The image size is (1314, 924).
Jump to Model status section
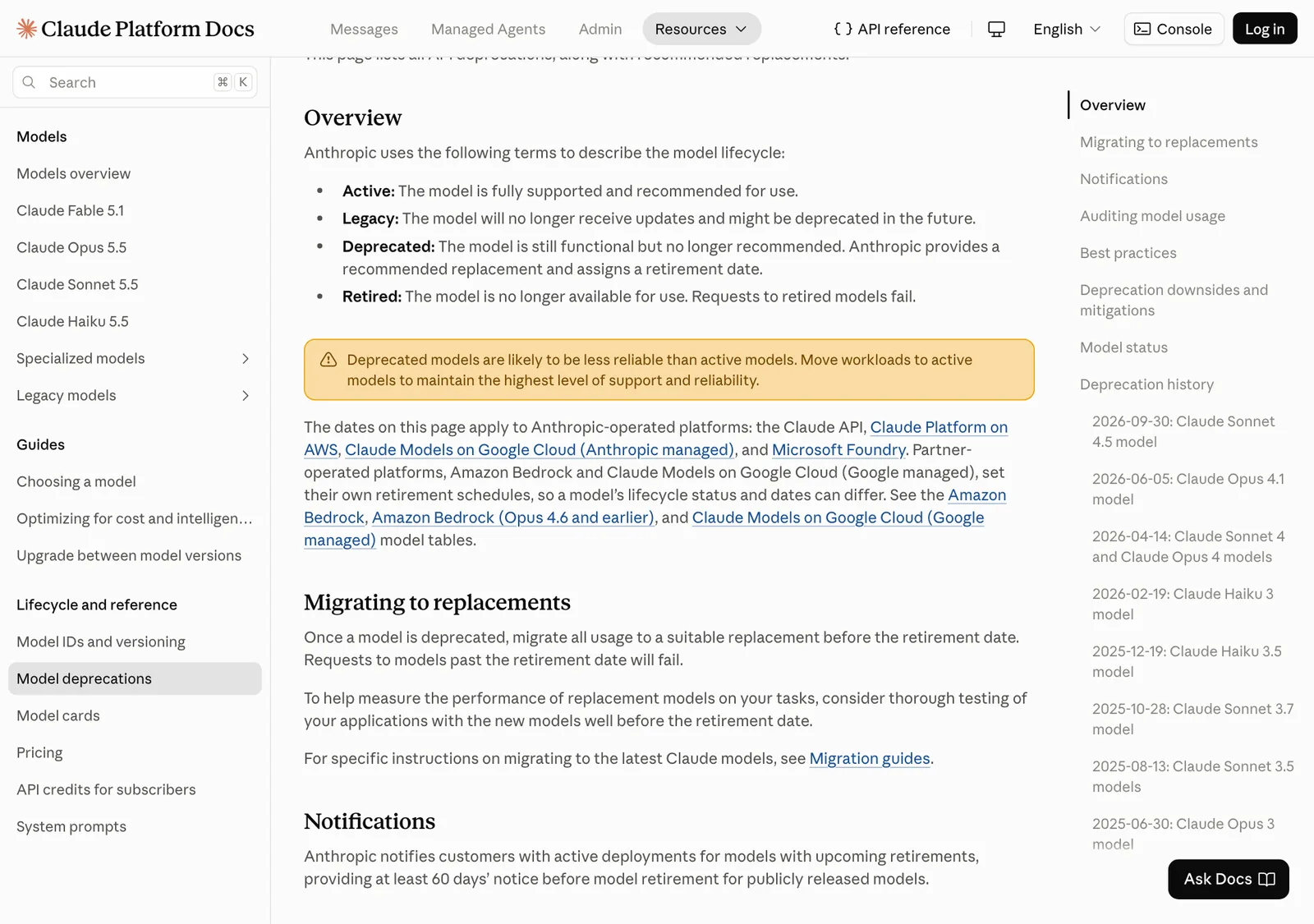(1123, 347)
